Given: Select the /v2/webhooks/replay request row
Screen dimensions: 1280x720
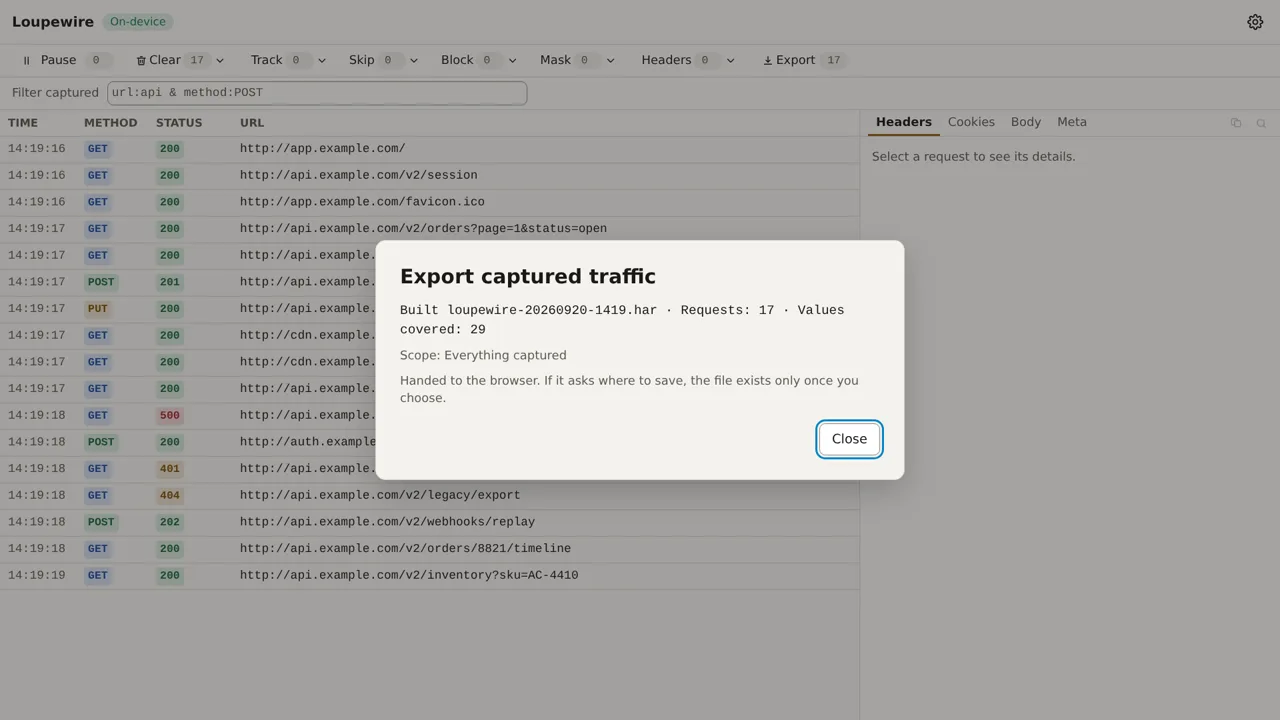Looking at the screenshot, I should 430,522.
